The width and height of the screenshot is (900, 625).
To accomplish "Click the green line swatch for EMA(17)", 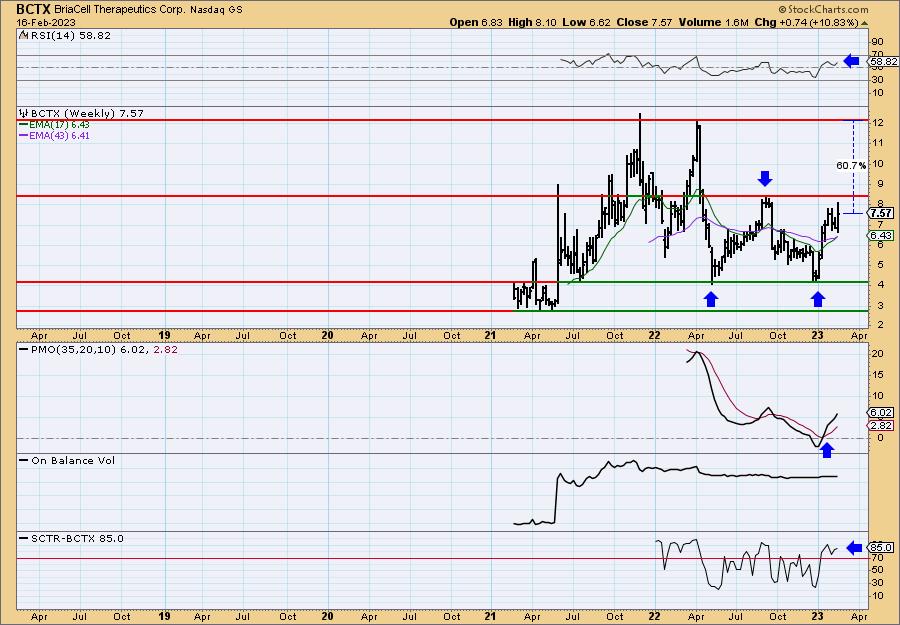I will (x=24, y=125).
